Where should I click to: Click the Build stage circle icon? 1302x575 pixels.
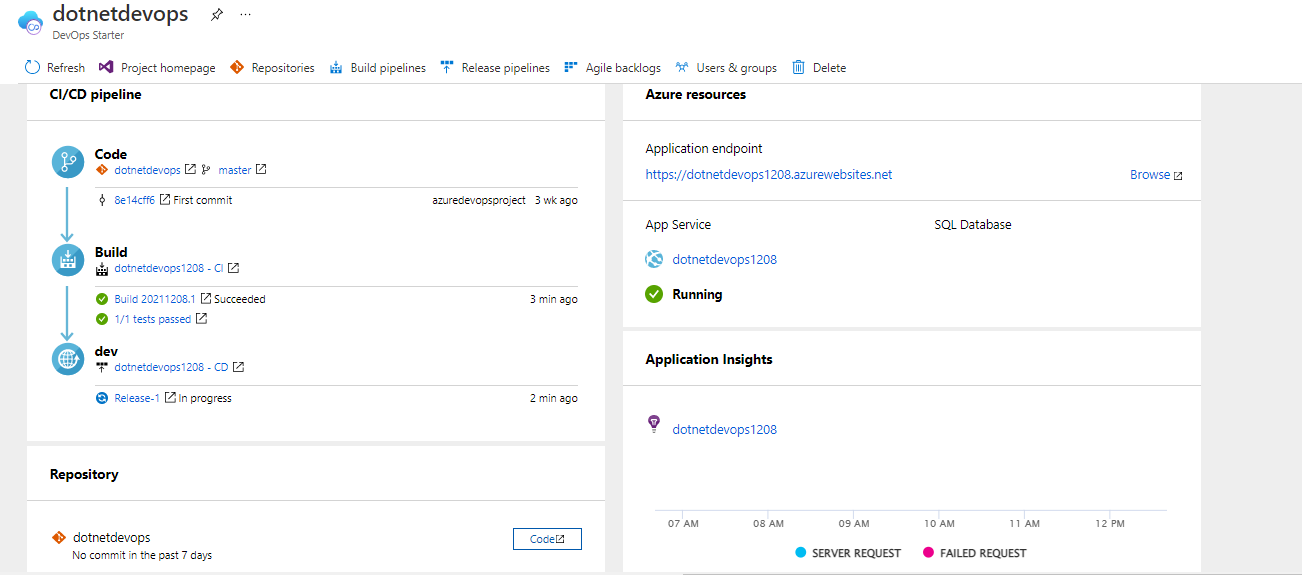coord(68,260)
